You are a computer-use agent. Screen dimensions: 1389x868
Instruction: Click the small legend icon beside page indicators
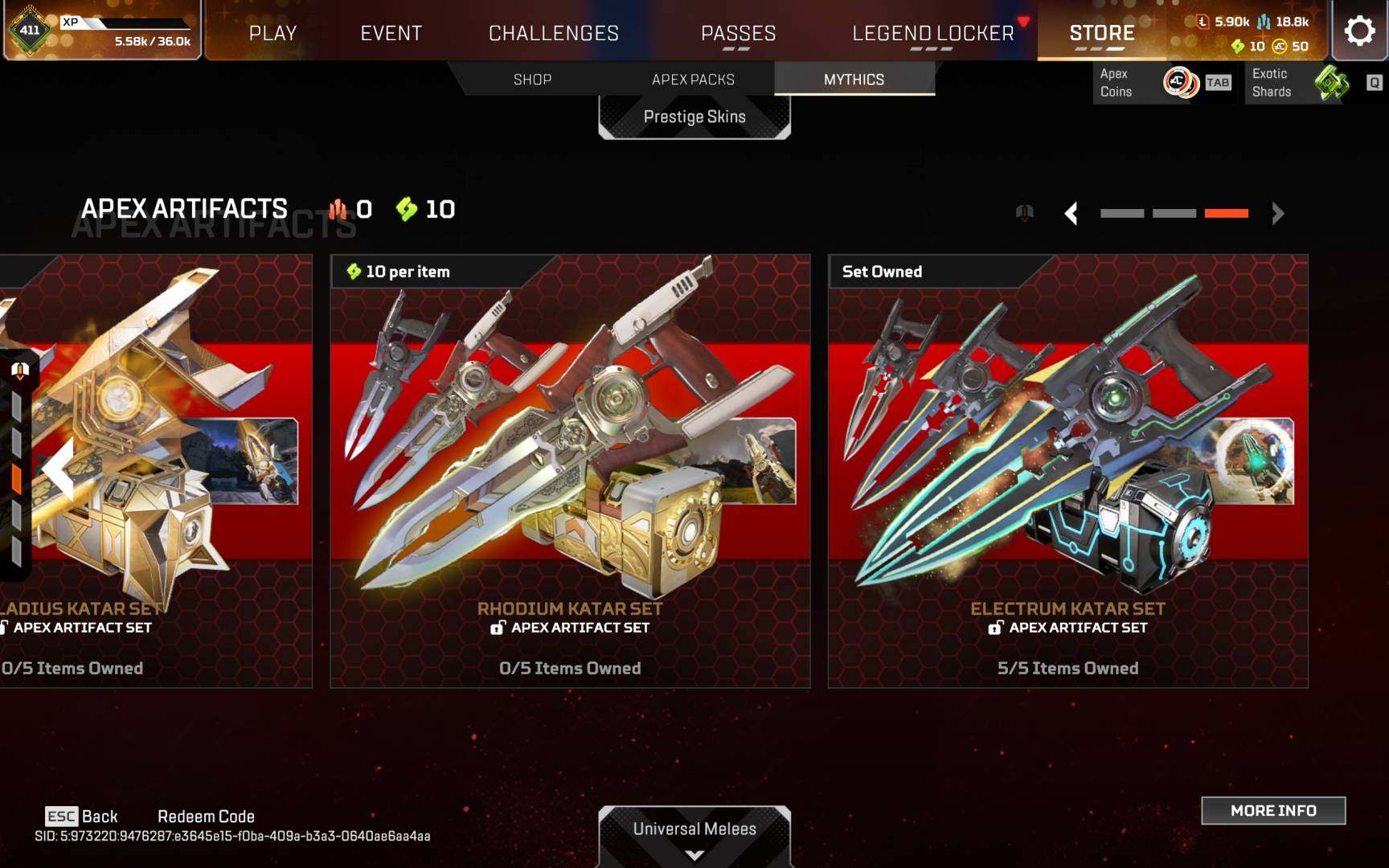(1024, 213)
